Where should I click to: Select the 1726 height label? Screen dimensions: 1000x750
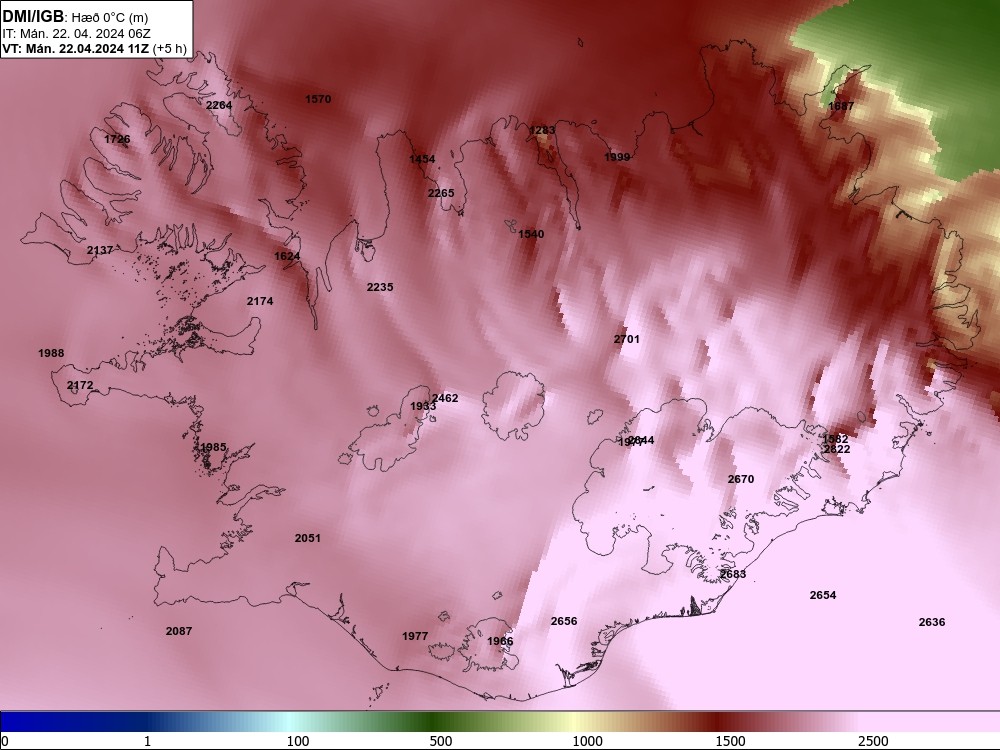117,139
